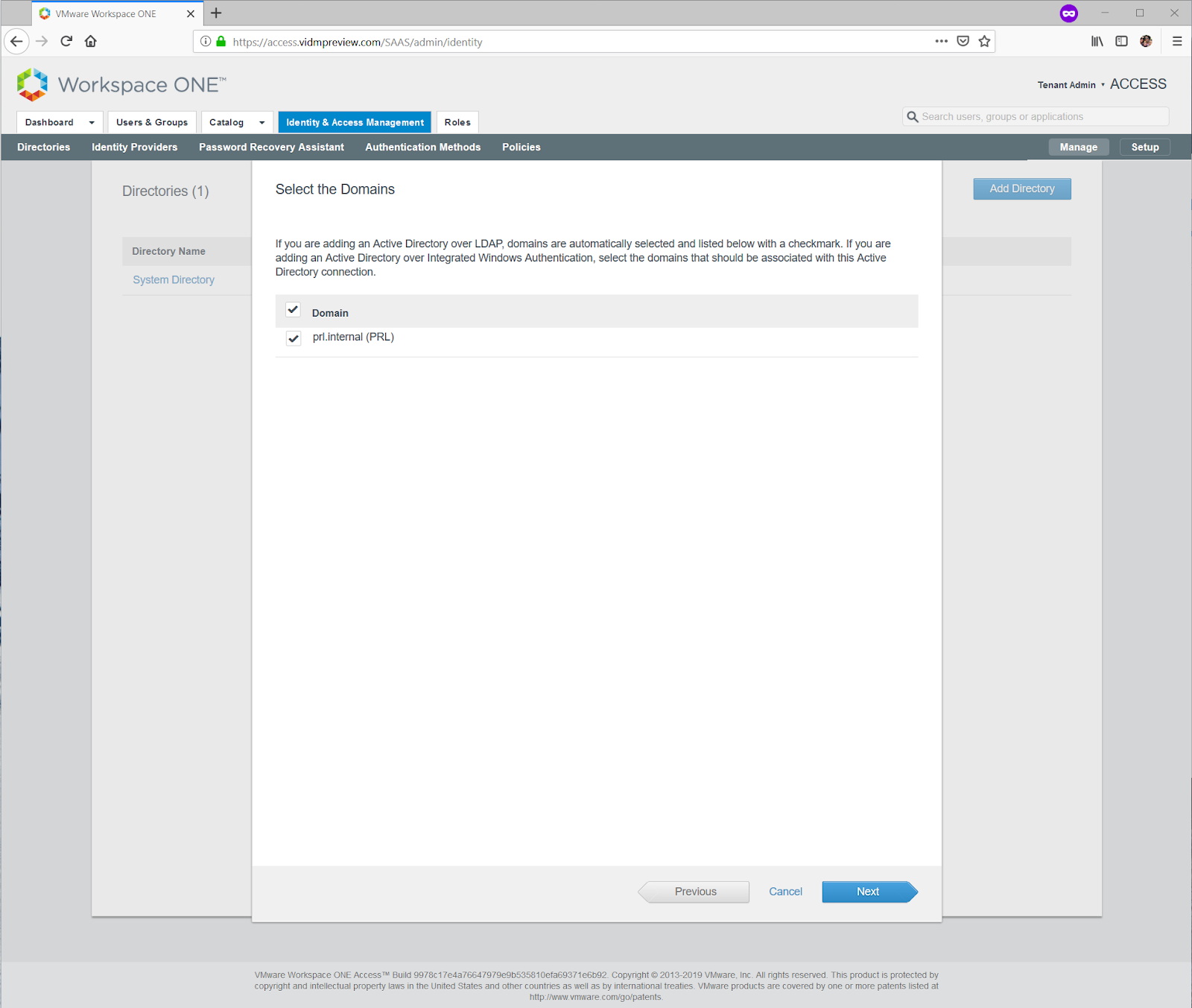Open the Firefox hamburger menu
Screen dimensions: 1192x1008
[1177, 42]
